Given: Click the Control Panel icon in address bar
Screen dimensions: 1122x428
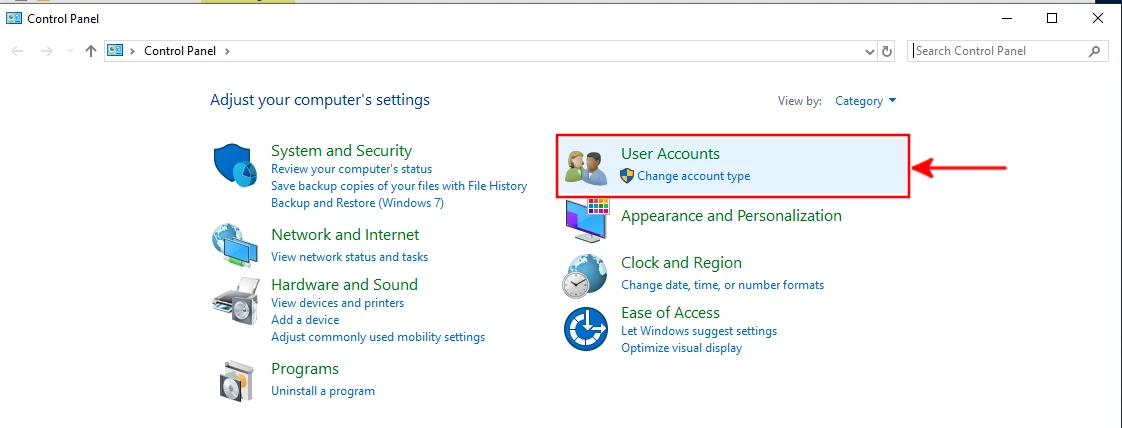Looking at the screenshot, I should pos(115,51).
